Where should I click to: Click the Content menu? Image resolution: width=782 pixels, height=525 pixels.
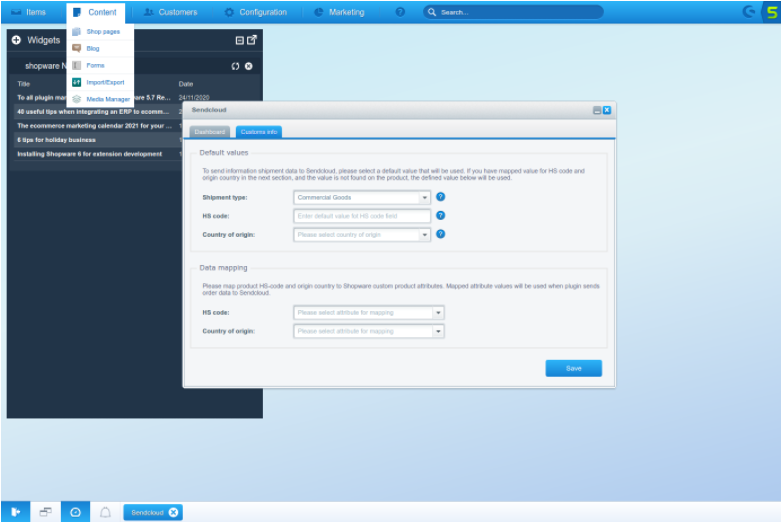[95, 12]
